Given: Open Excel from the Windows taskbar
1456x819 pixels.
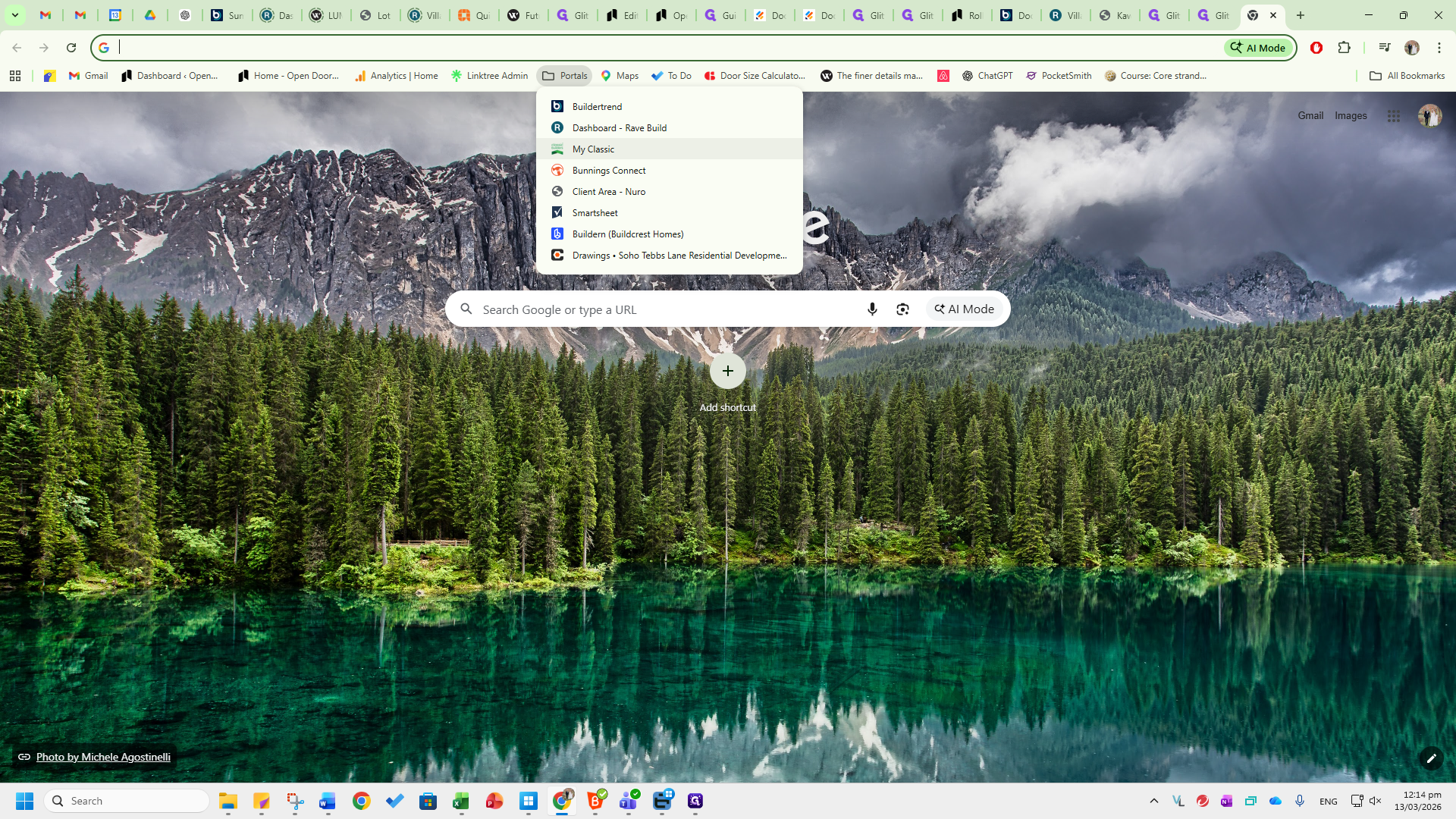Looking at the screenshot, I should 461,801.
